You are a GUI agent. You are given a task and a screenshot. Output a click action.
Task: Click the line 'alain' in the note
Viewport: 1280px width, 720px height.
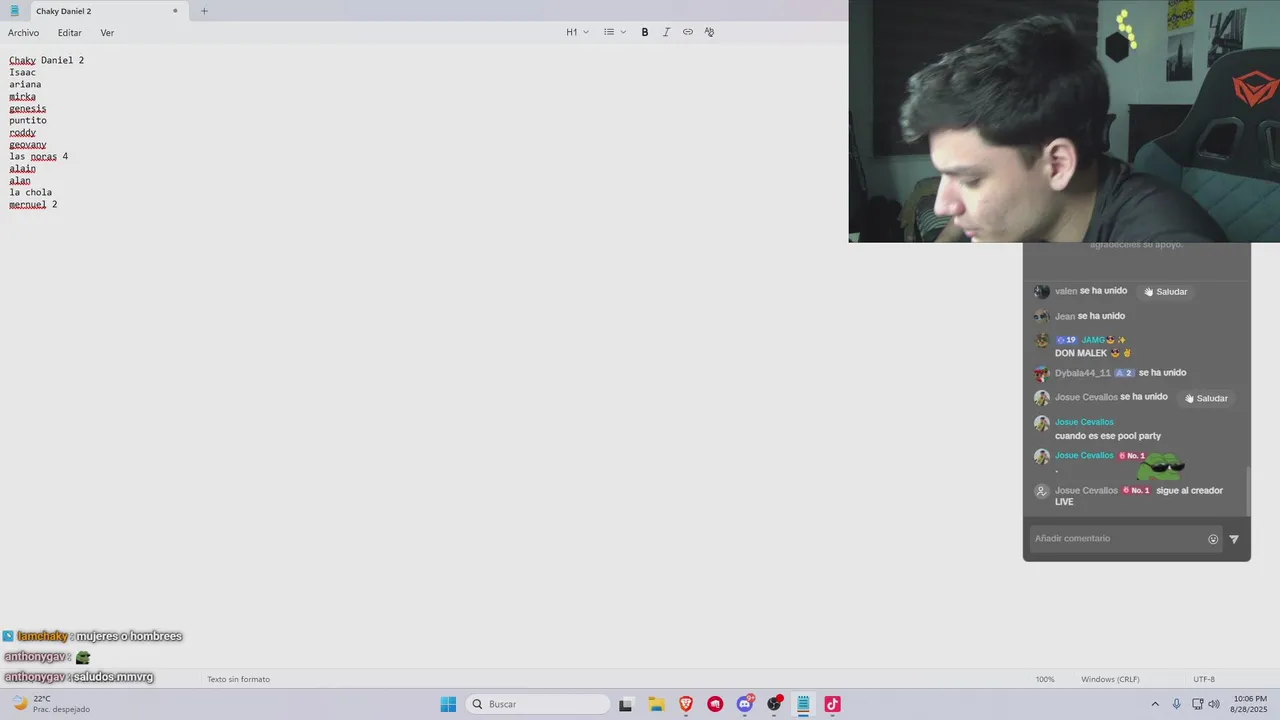(x=22, y=168)
